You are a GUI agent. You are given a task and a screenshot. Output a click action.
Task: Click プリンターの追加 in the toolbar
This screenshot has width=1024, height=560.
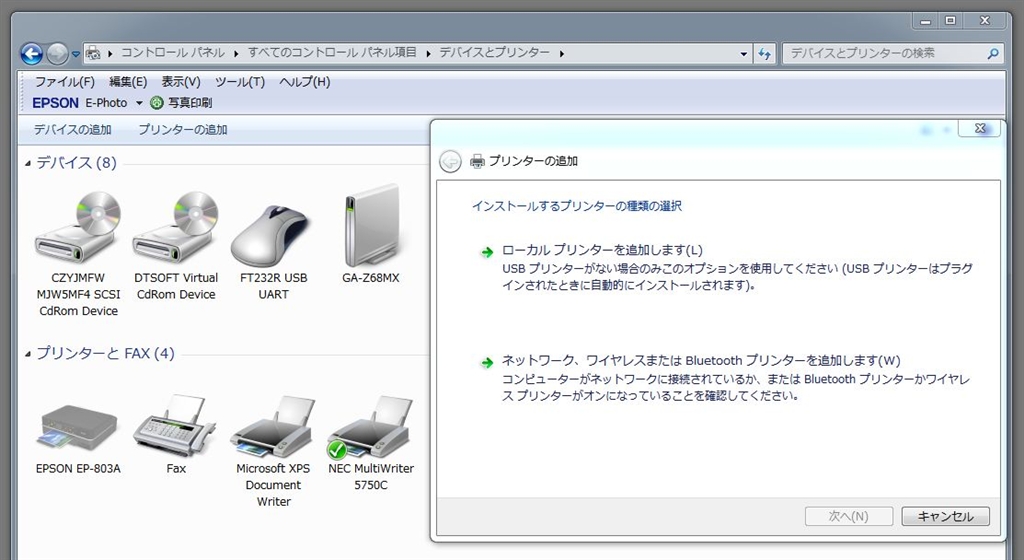pos(183,130)
